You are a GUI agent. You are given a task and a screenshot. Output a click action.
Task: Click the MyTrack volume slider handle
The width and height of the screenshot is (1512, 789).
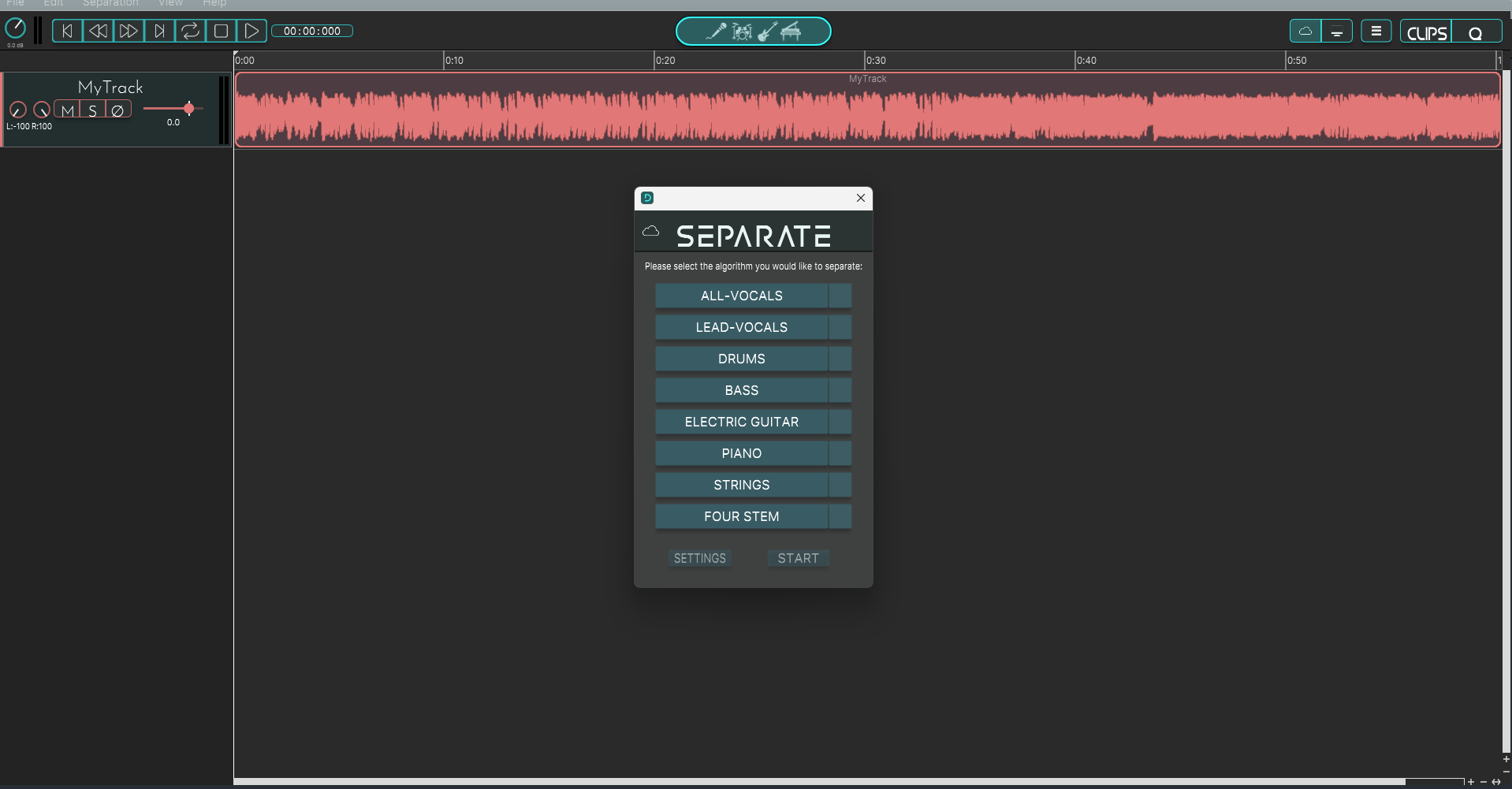[x=188, y=109]
